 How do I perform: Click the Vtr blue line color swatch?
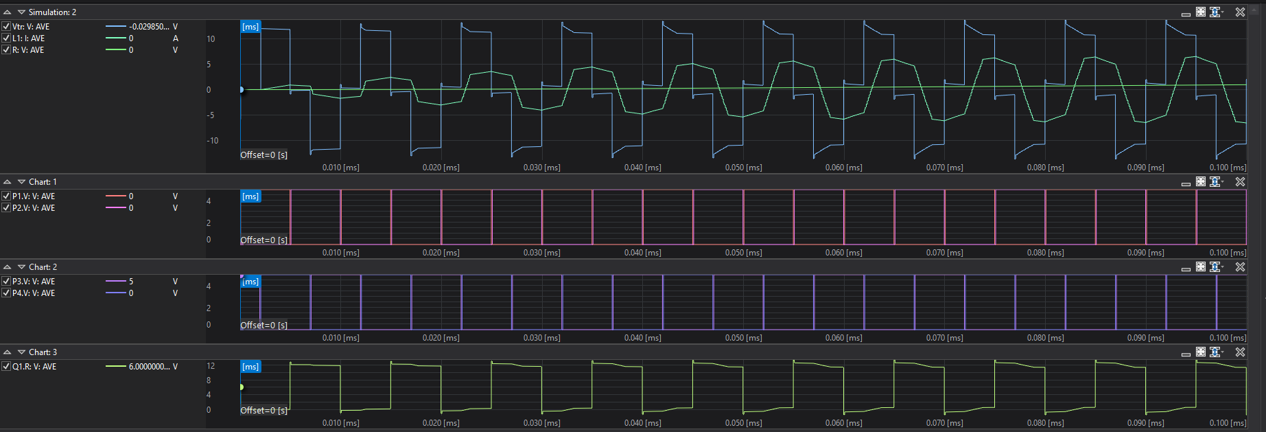pos(115,27)
